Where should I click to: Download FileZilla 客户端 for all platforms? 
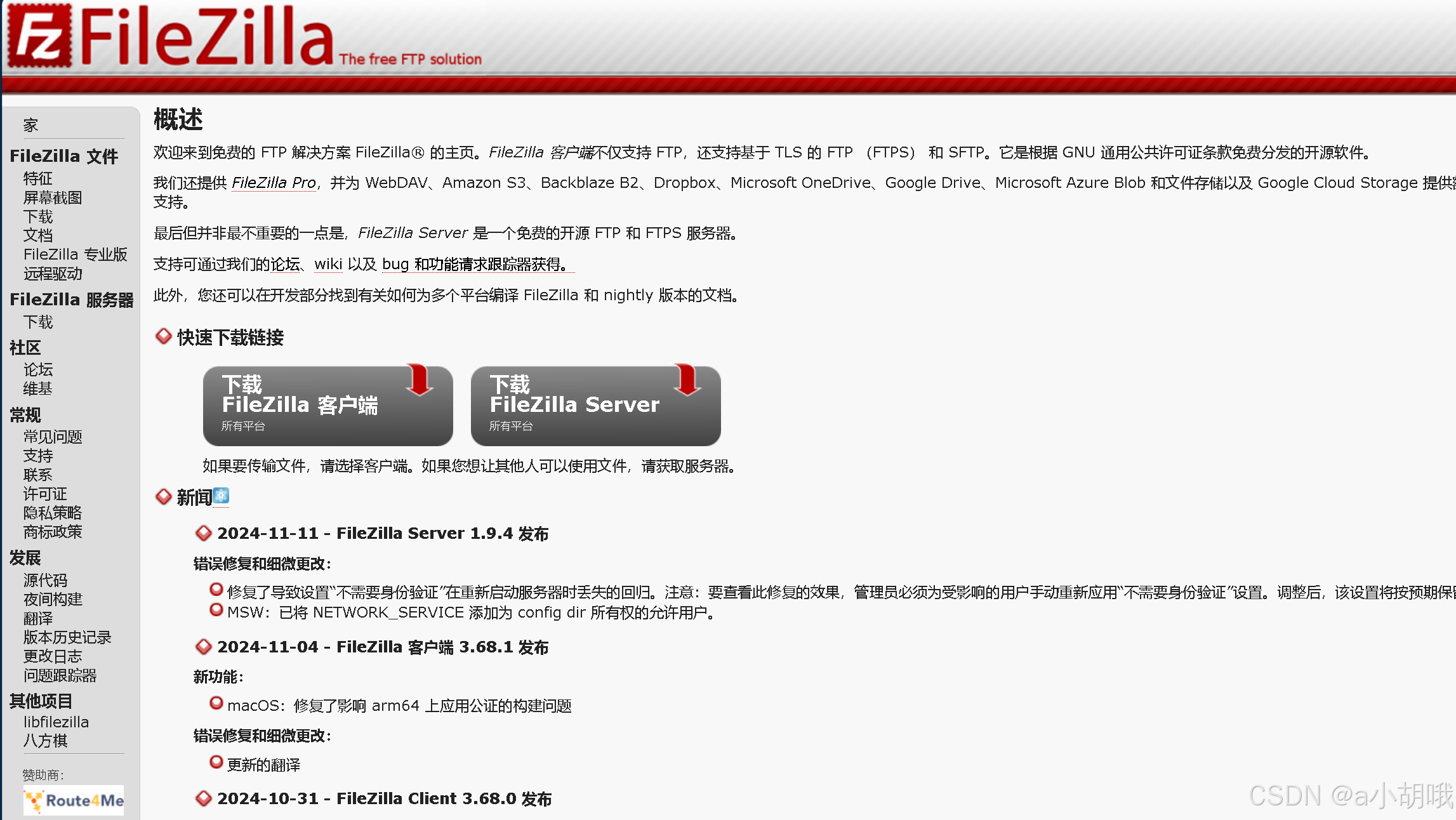pos(328,406)
